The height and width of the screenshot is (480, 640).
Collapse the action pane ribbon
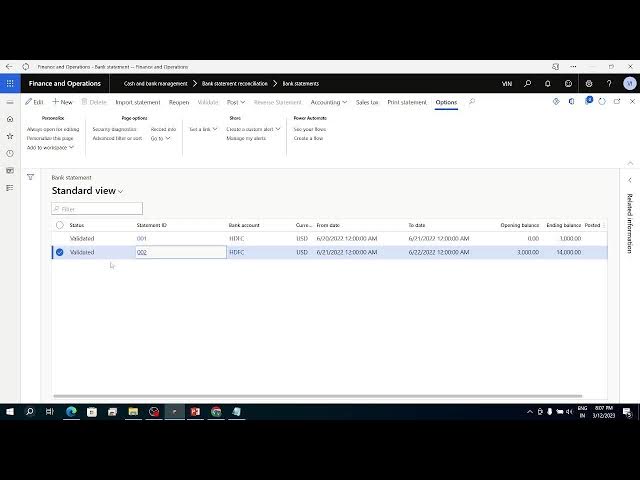(630, 163)
